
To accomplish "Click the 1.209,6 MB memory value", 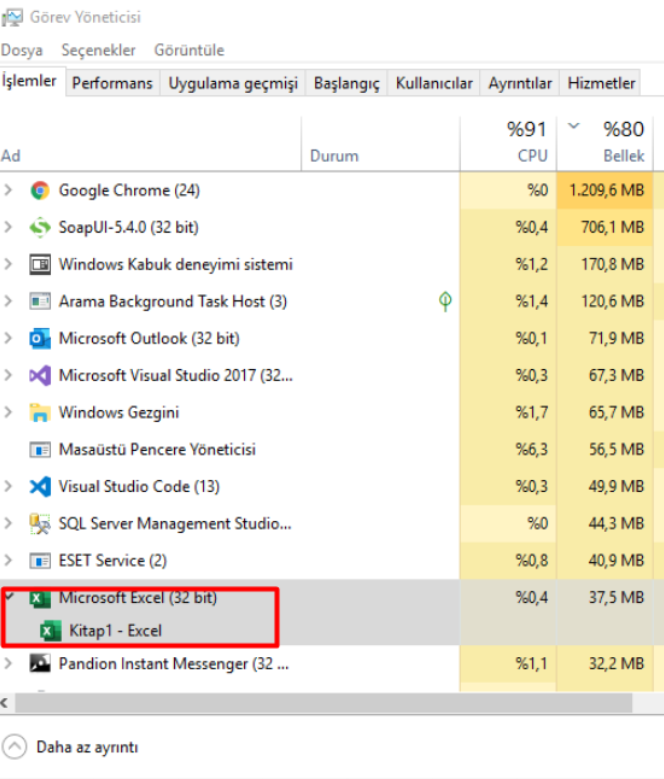I will coord(606,190).
